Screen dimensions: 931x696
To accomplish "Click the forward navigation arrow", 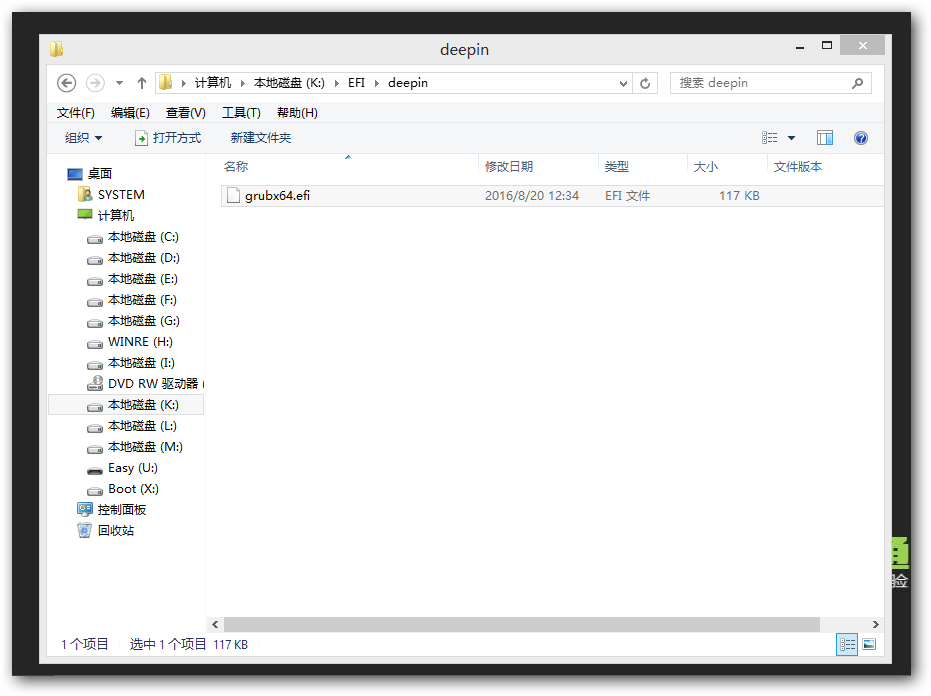I will coord(95,83).
